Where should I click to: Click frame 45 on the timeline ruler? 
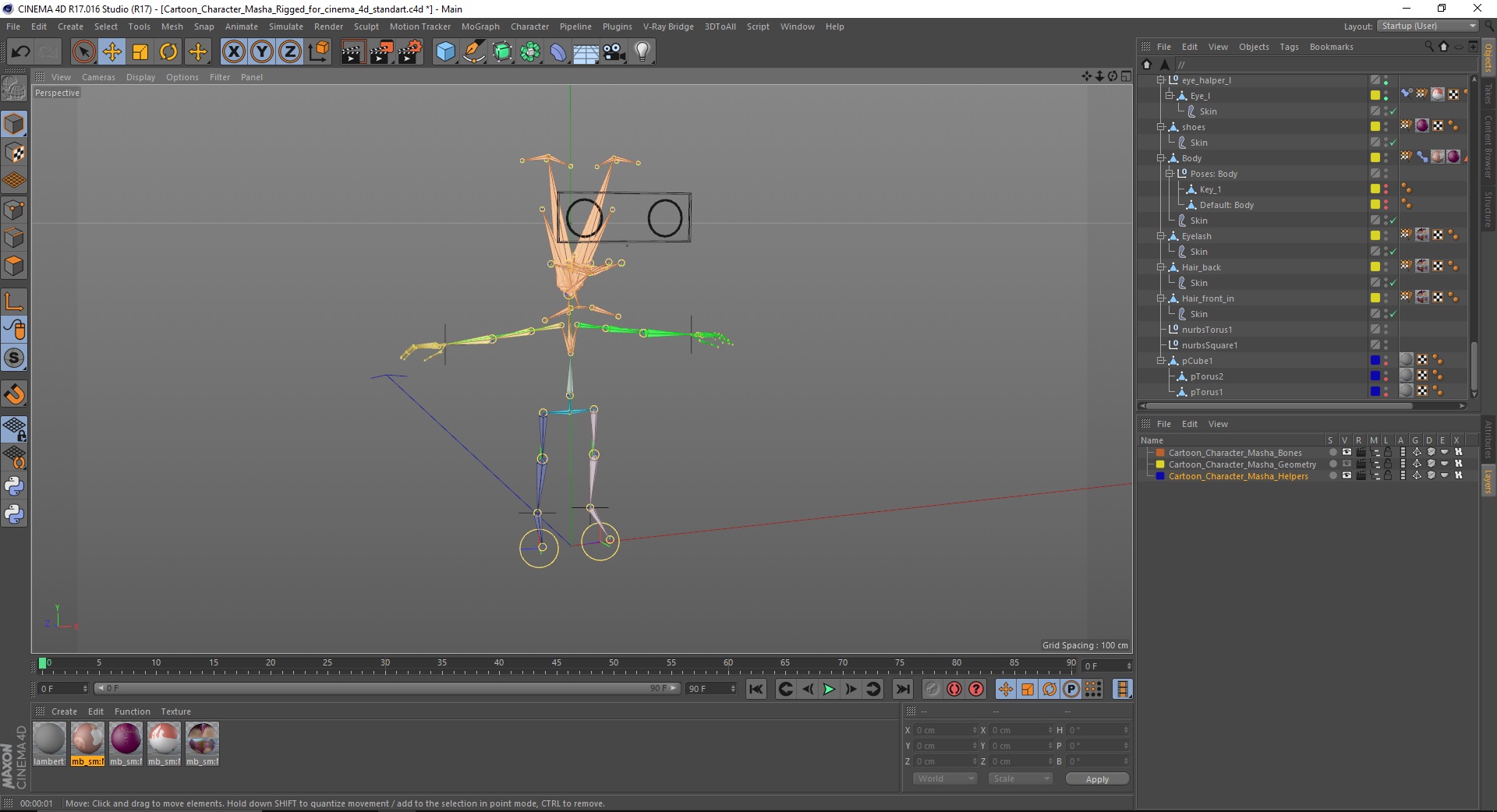557,663
